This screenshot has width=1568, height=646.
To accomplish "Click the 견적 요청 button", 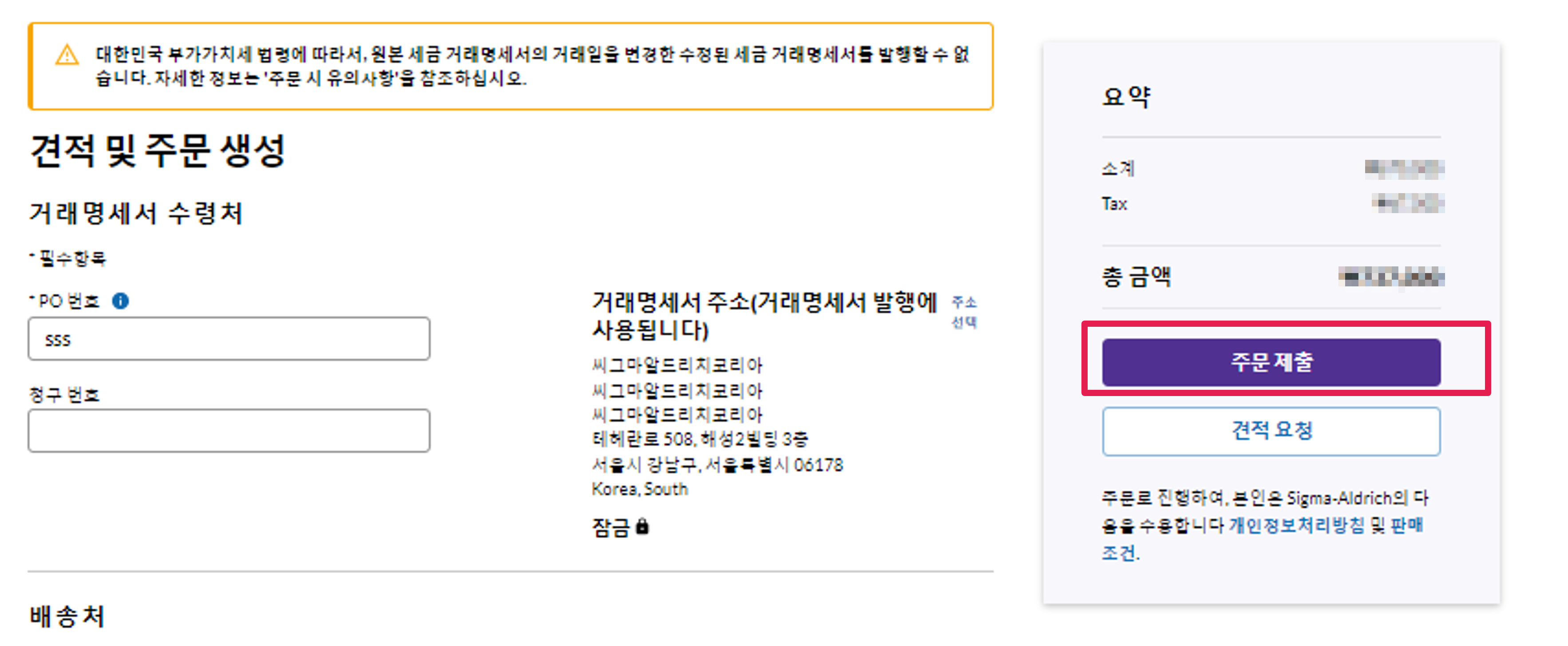I will pyautogui.click(x=1271, y=431).
